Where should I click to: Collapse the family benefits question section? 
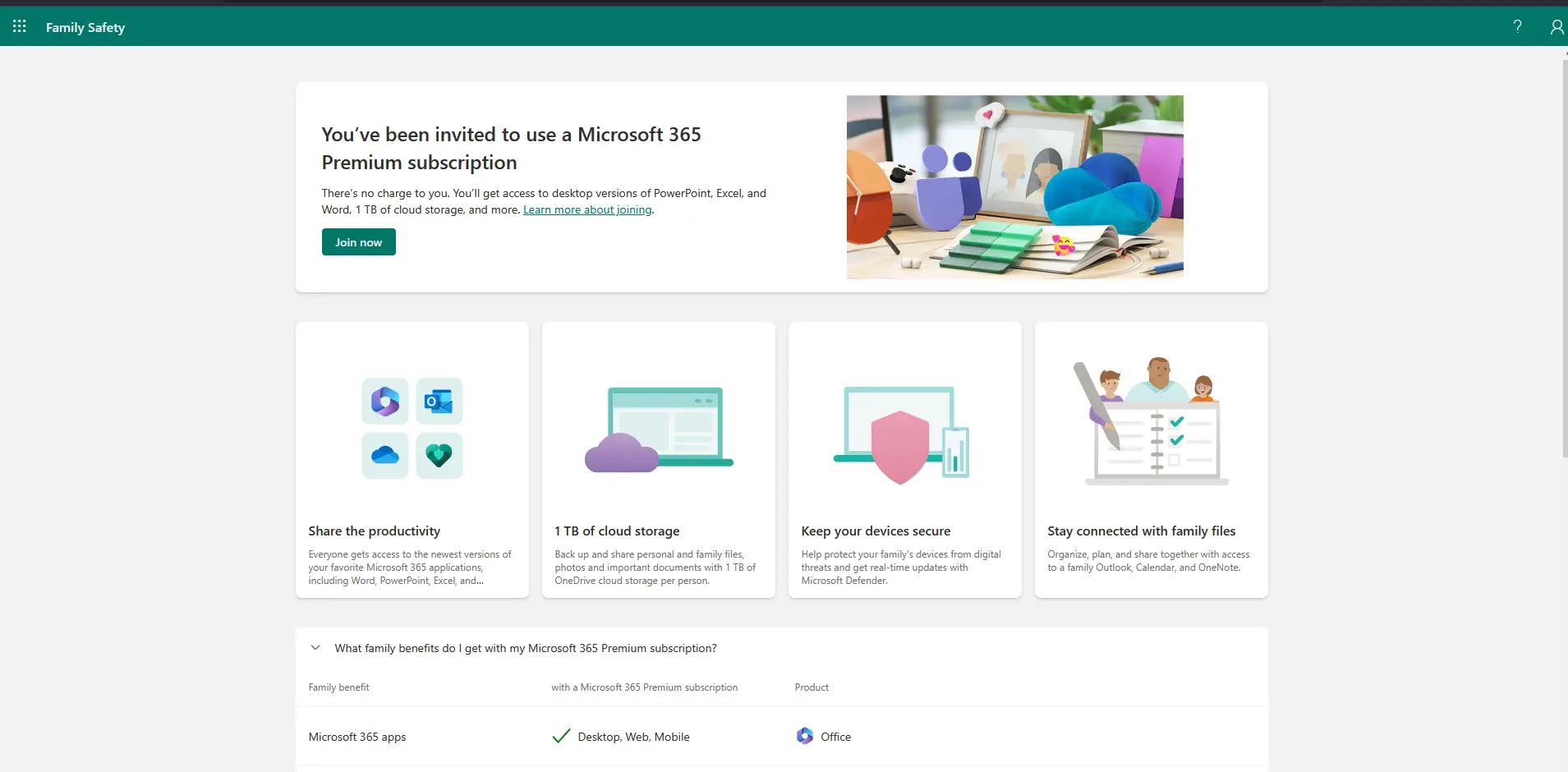tap(315, 648)
